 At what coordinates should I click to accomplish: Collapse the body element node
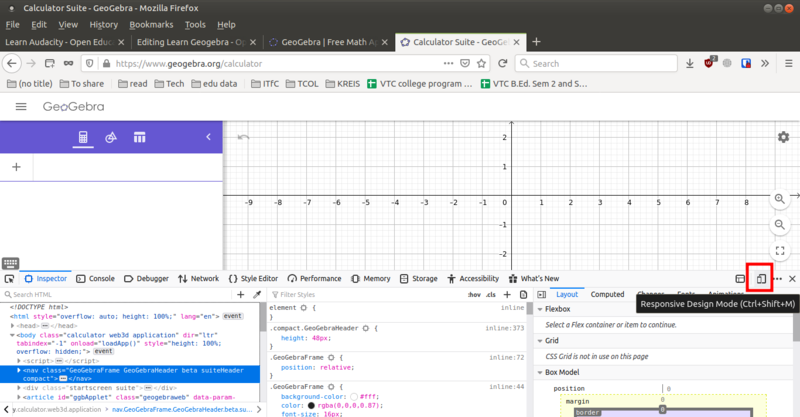tap(12, 335)
